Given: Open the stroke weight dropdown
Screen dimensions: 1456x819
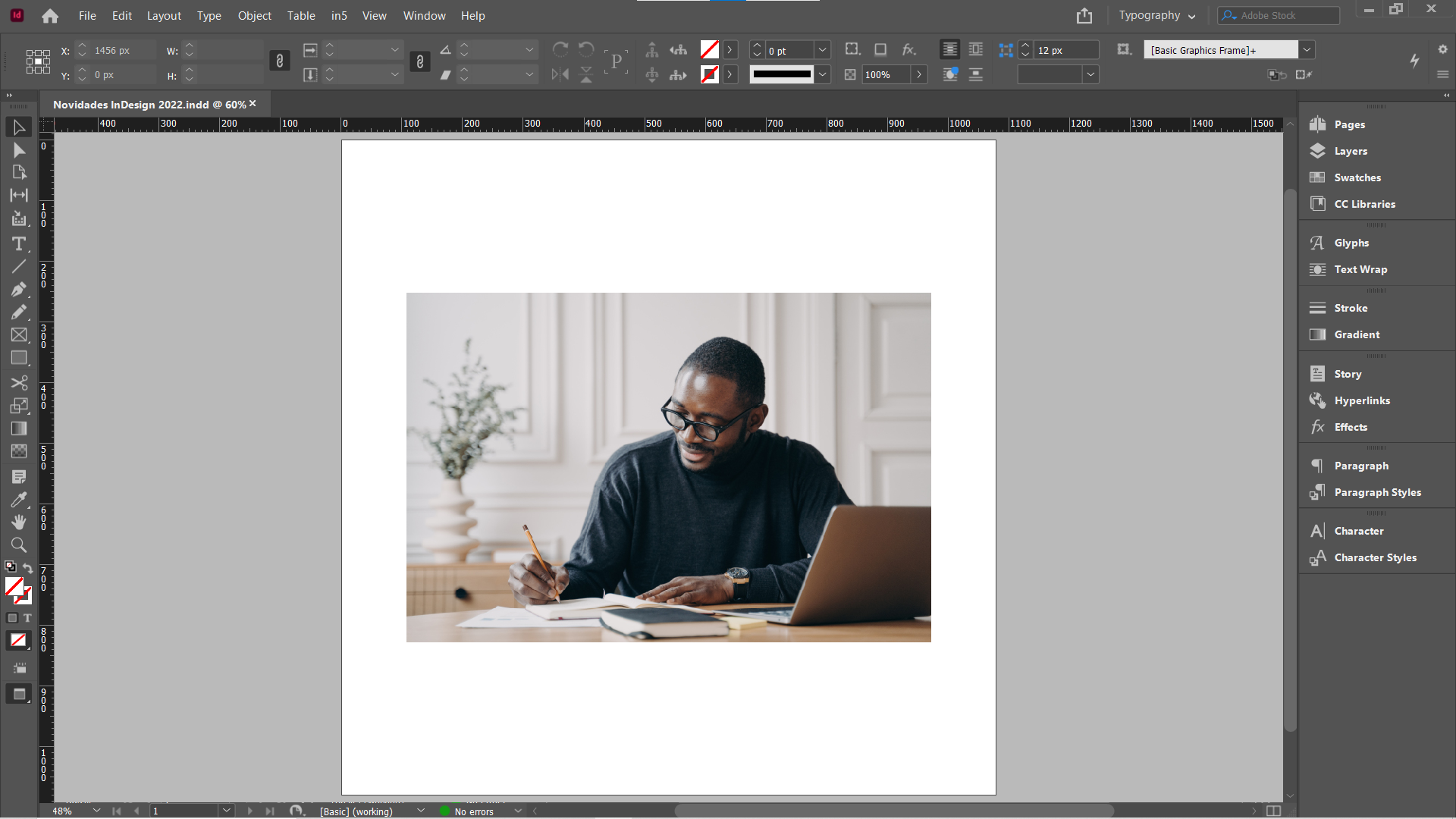Looking at the screenshot, I should (x=823, y=50).
